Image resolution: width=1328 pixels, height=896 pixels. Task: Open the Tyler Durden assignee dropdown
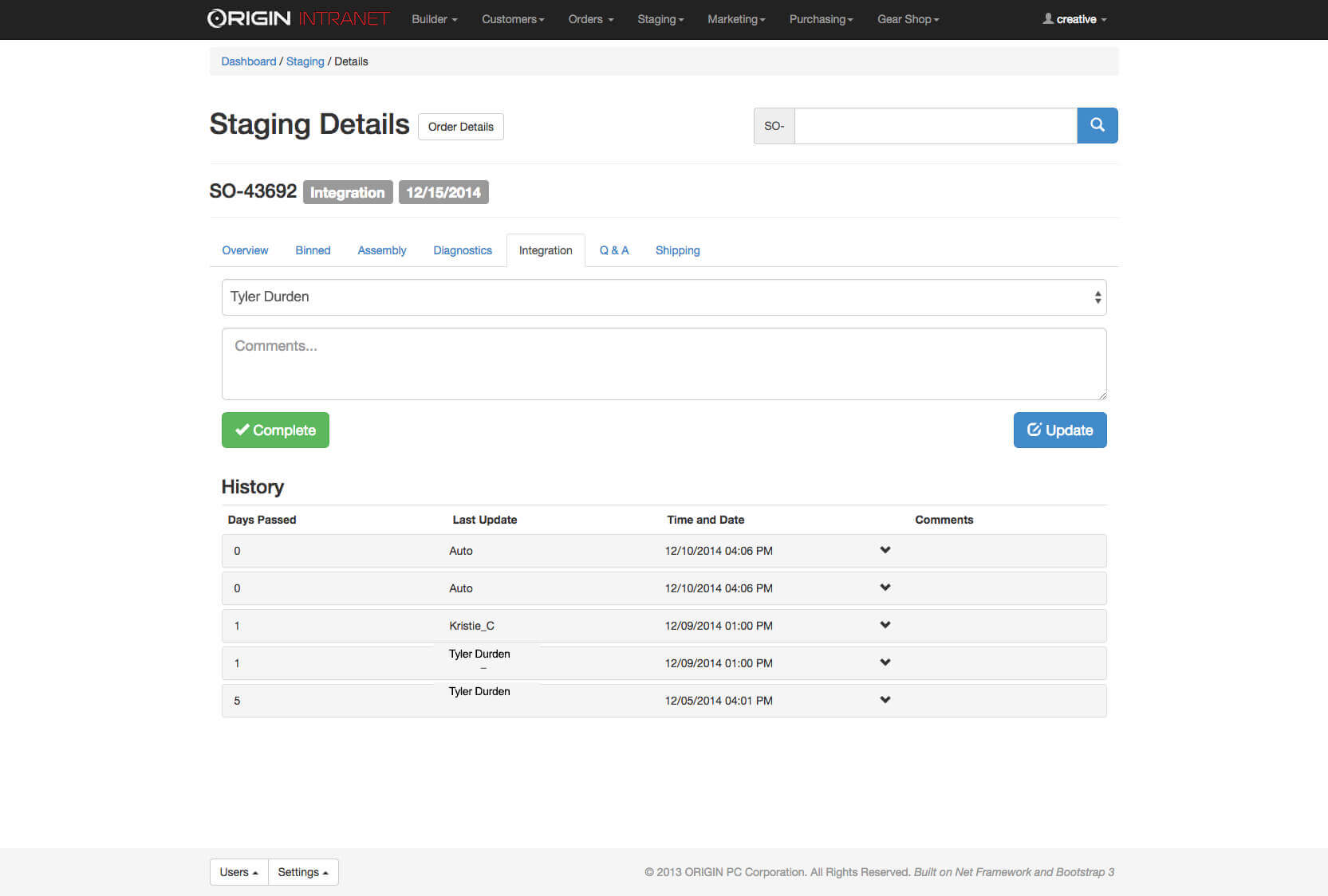click(x=664, y=297)
